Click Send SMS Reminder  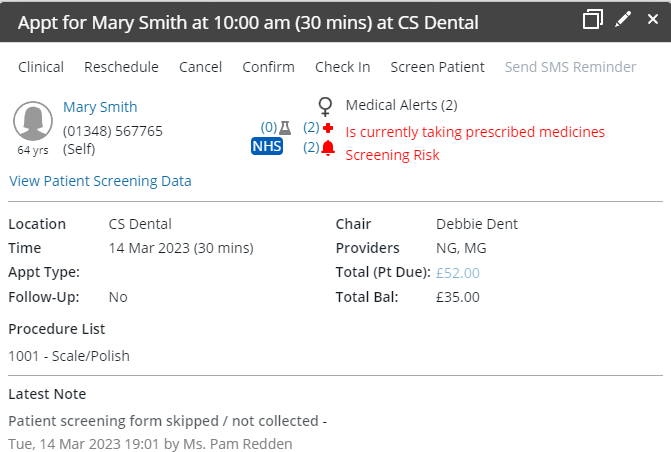coord(570,67)
